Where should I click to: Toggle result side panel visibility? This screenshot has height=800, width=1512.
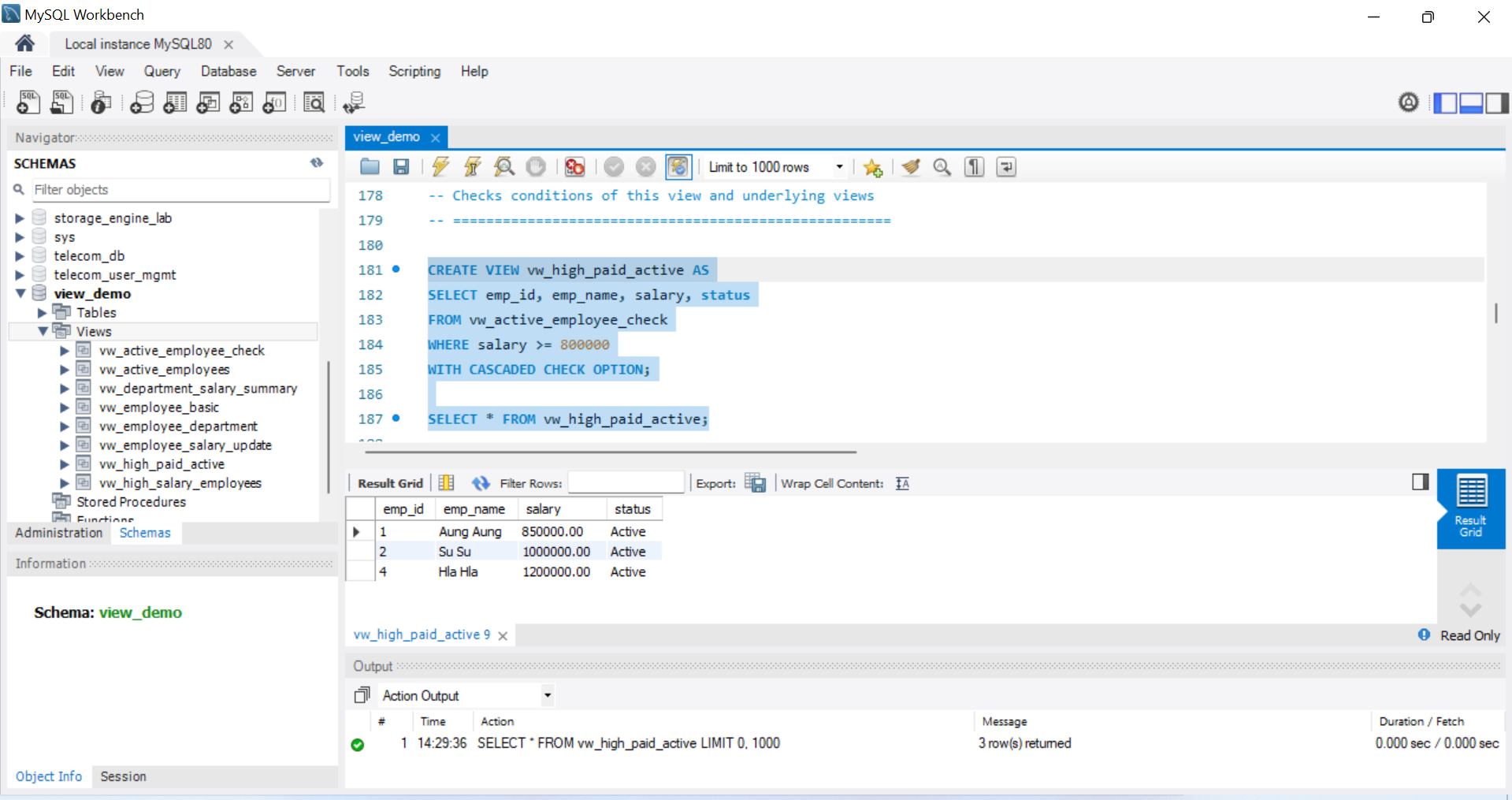point(1421,482)
